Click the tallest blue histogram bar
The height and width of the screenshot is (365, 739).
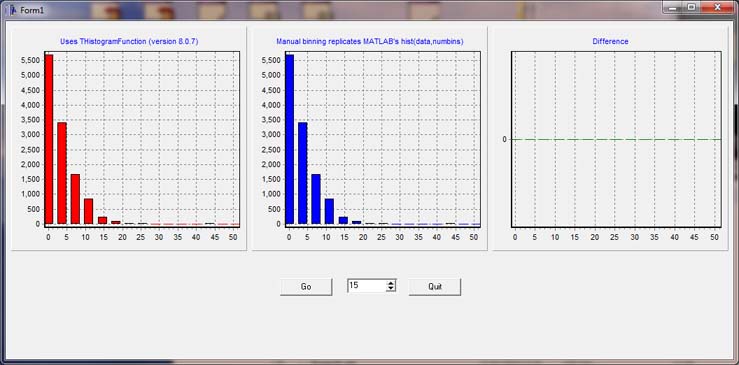[x=289, y=139]
